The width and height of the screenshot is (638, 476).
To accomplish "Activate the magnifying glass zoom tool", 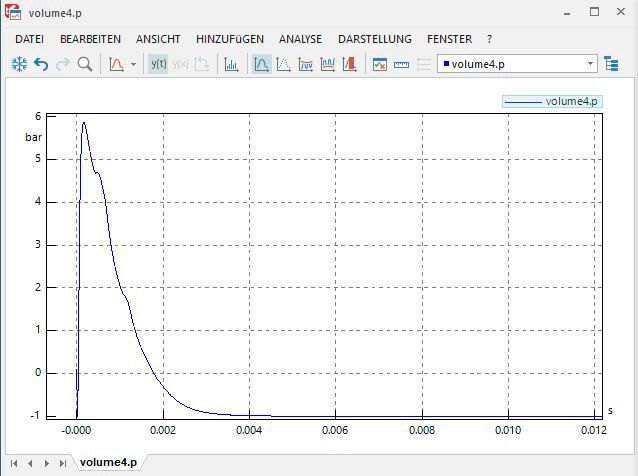I will click(x=85, y=64).
